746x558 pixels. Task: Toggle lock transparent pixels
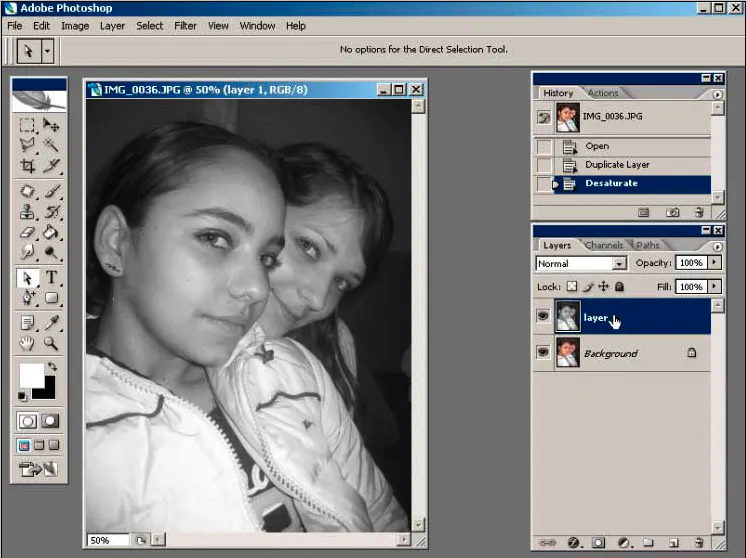572,286
